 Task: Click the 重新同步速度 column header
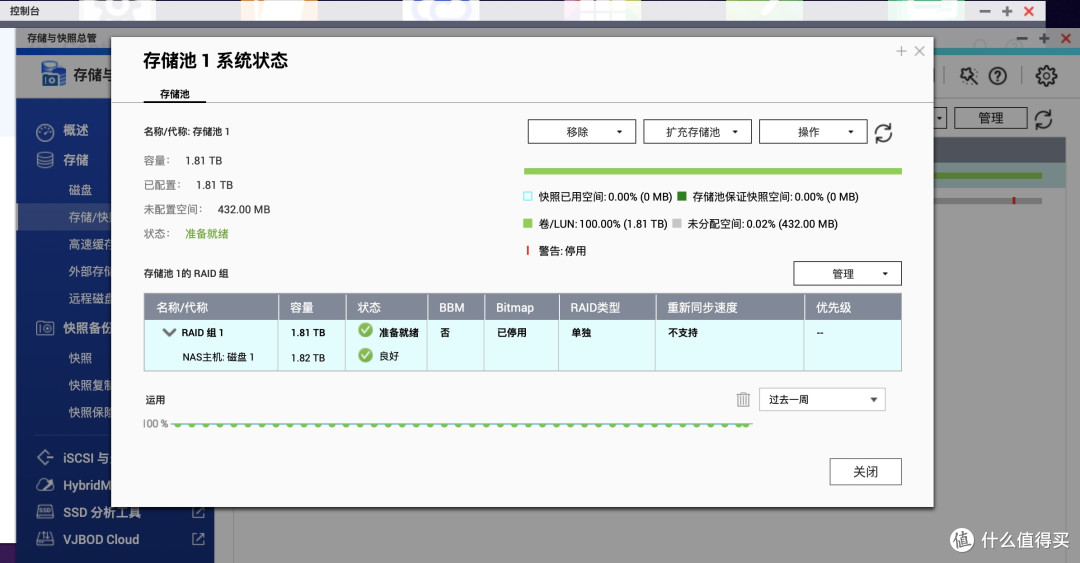(729, 307)
